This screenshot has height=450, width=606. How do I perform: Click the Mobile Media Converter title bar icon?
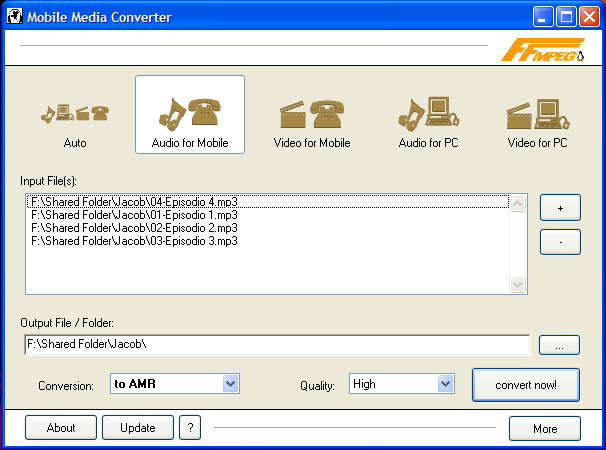tap(15, 17)
